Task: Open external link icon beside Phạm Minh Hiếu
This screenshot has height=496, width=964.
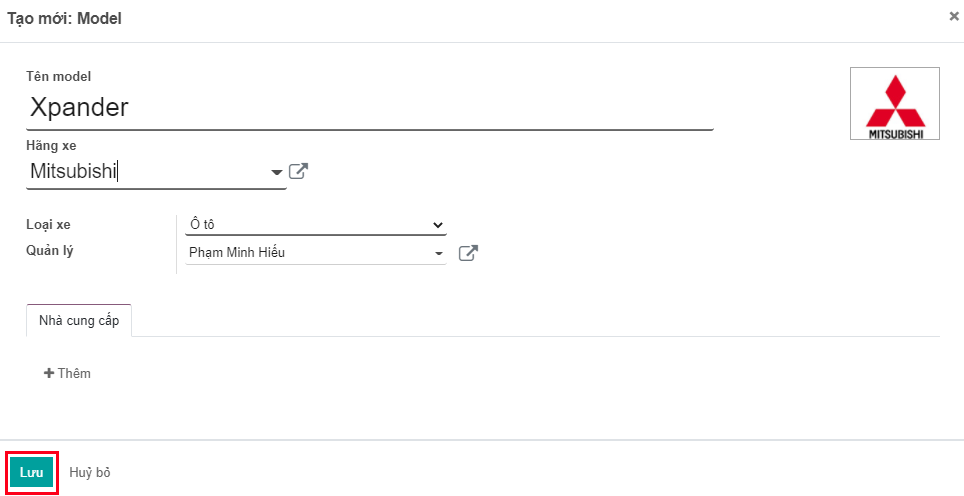Action: [x=468, y=253]
